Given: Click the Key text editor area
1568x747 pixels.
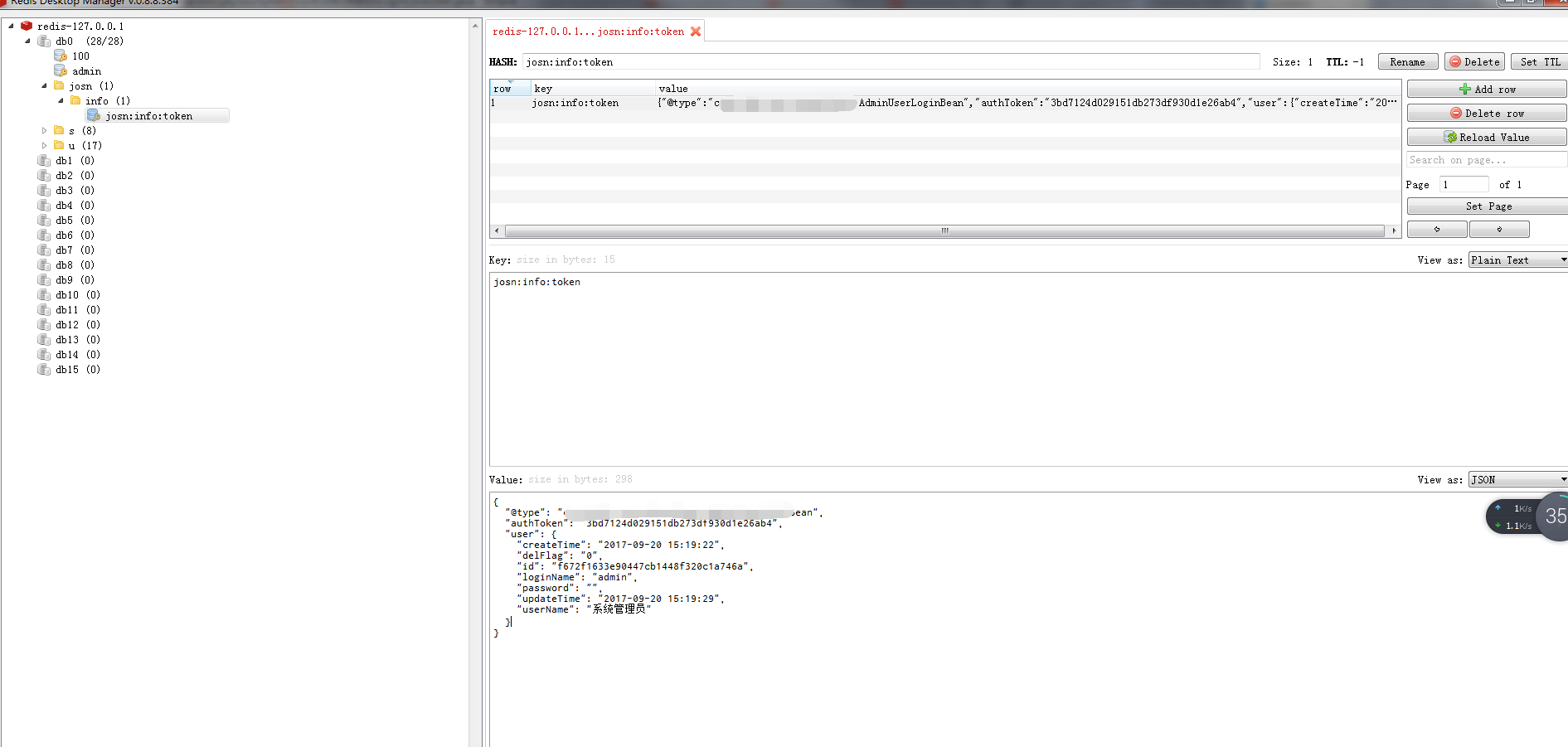Looking at the screenshot, I should [1028, 369].
